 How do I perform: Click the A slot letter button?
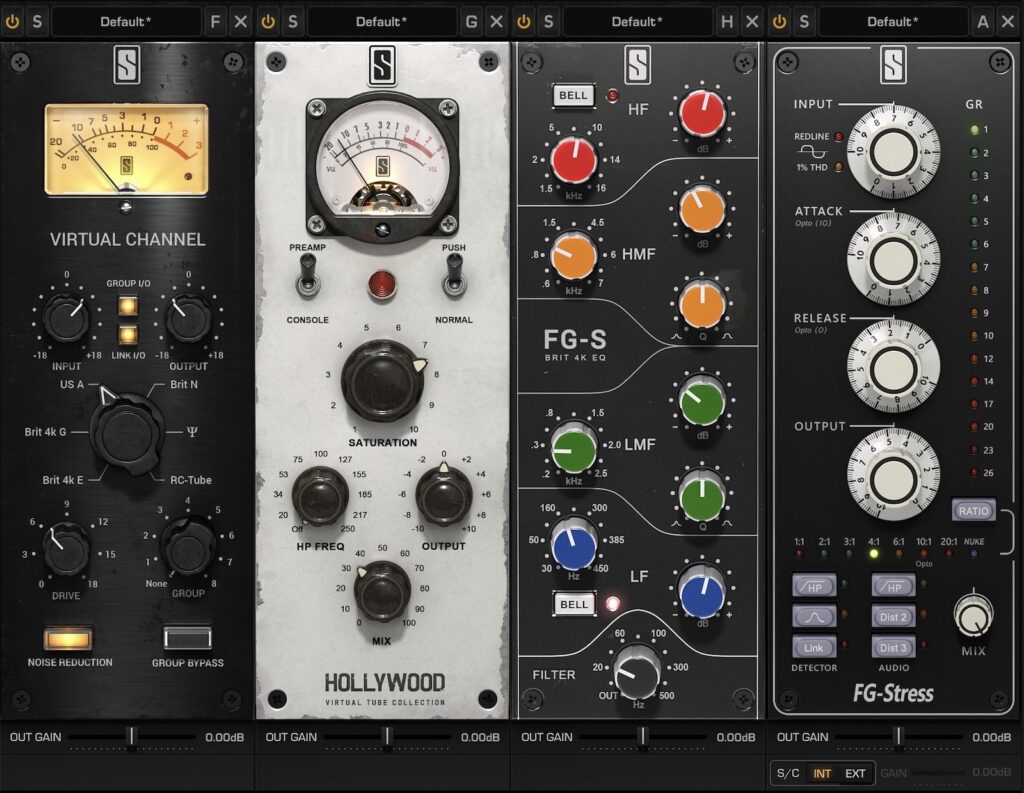(983, 22)
